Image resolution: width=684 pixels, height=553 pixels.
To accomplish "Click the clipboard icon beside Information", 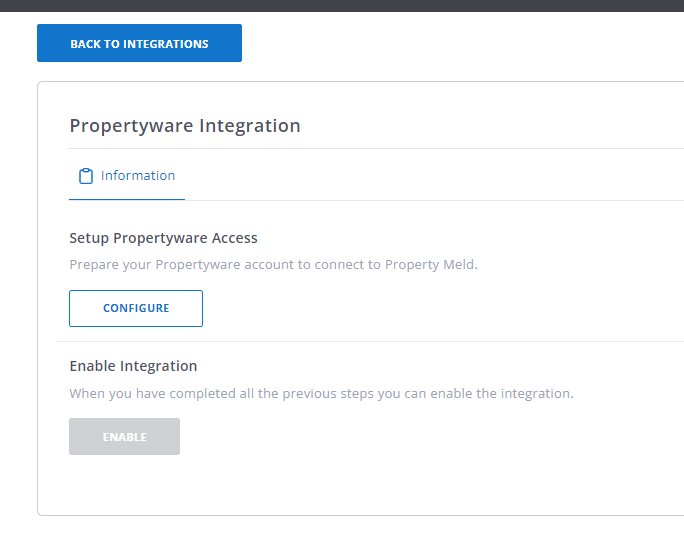I will (86, 176).
